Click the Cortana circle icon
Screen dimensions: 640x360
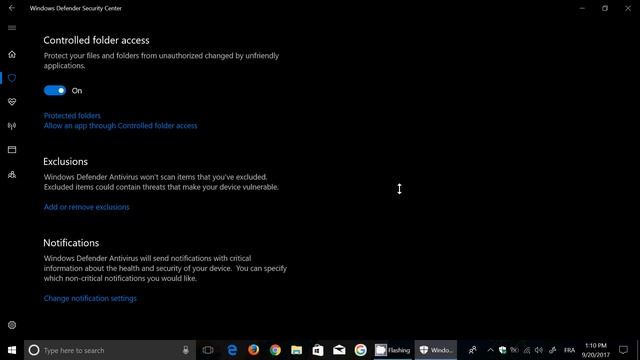coord(34,350)
